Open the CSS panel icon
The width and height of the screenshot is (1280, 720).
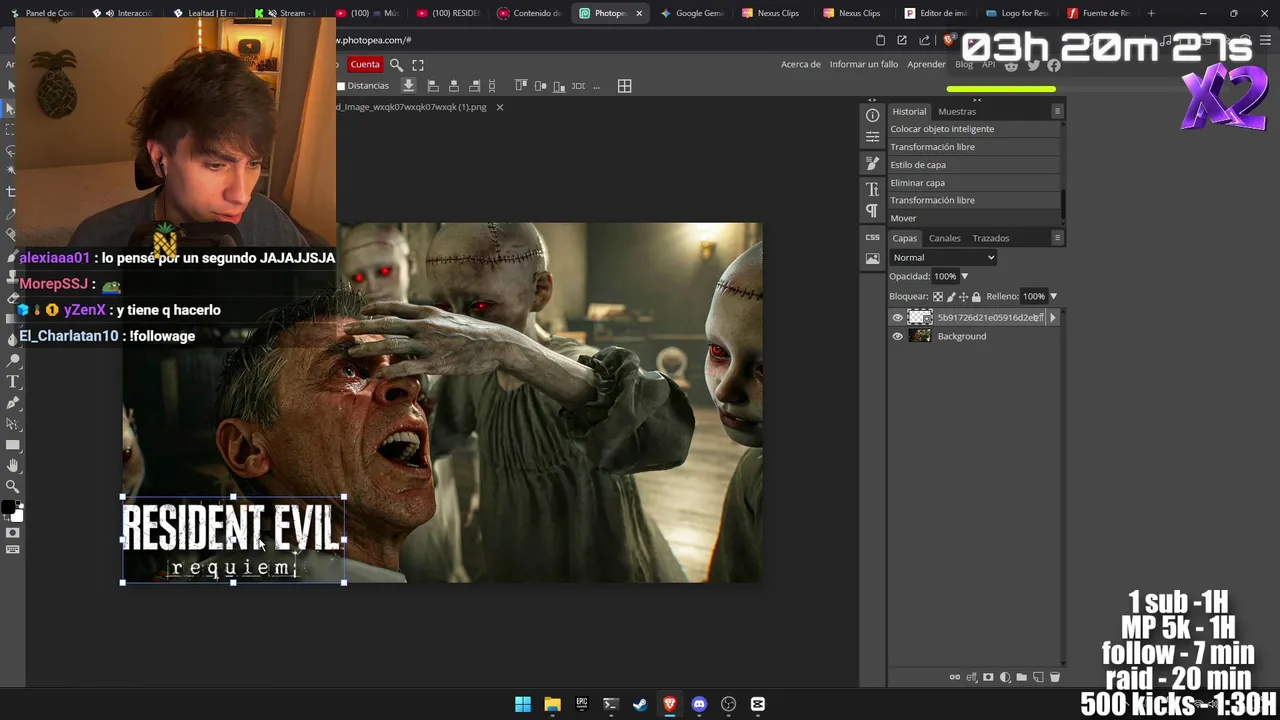[x=873, y=237]
